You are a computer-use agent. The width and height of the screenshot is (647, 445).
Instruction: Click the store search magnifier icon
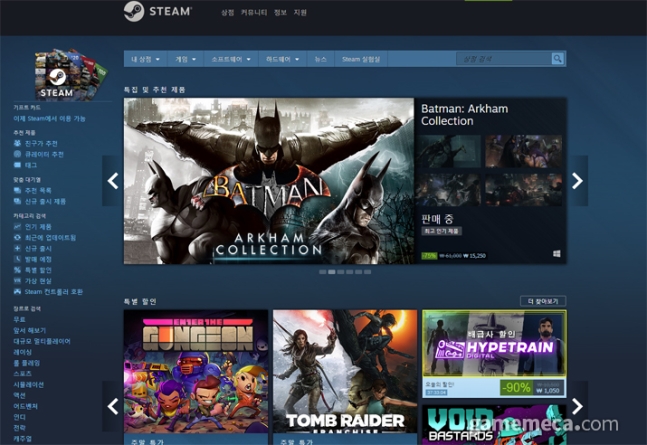(557, 59)
